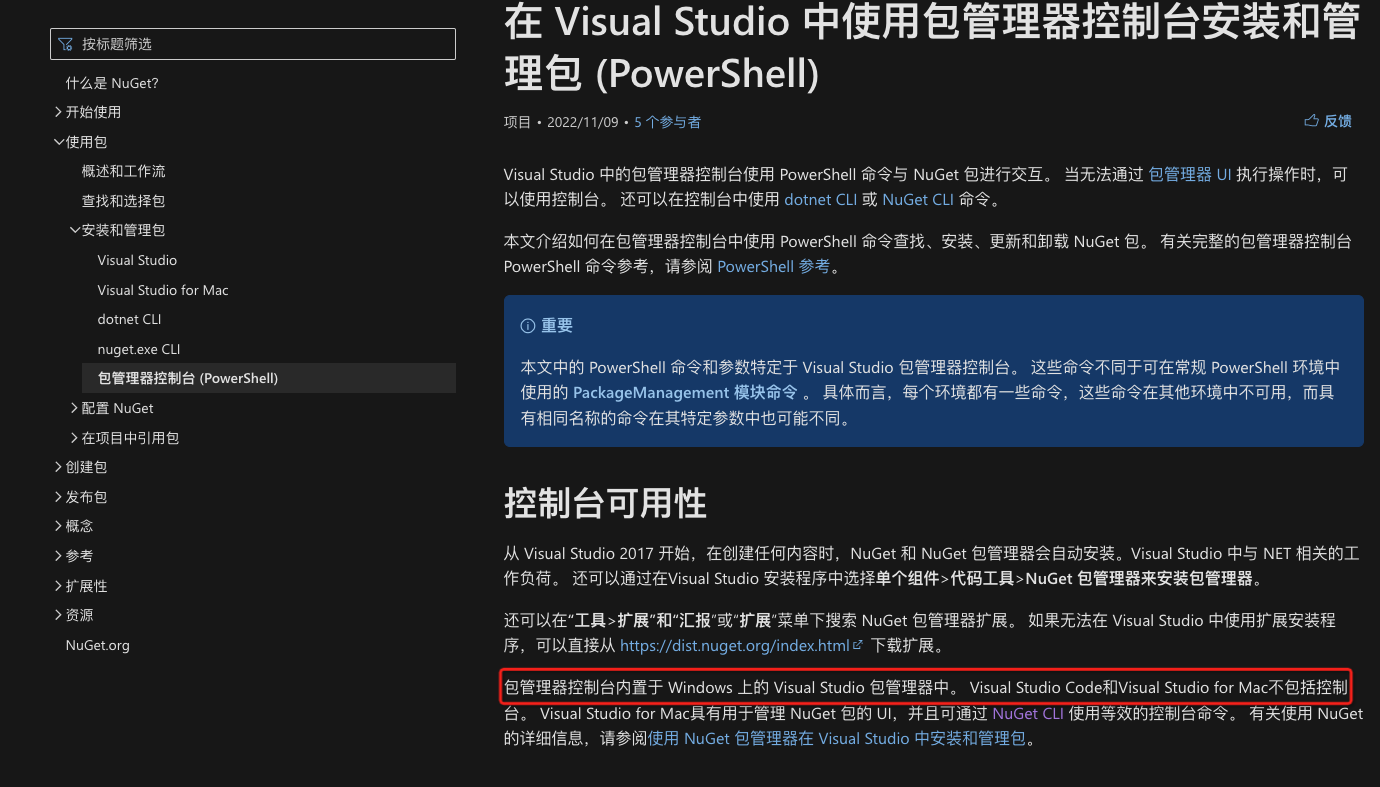The image size is (1380, 787).
Task: Expand the 概念 section
Action: 73,526
